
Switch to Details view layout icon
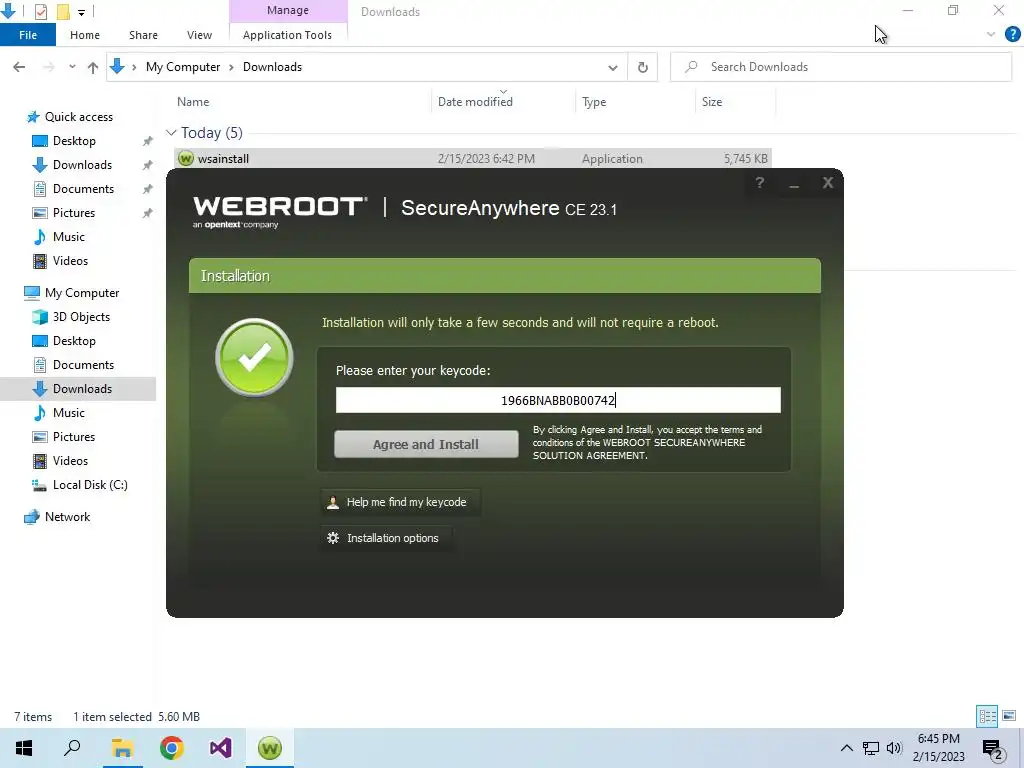pos(987,716)
